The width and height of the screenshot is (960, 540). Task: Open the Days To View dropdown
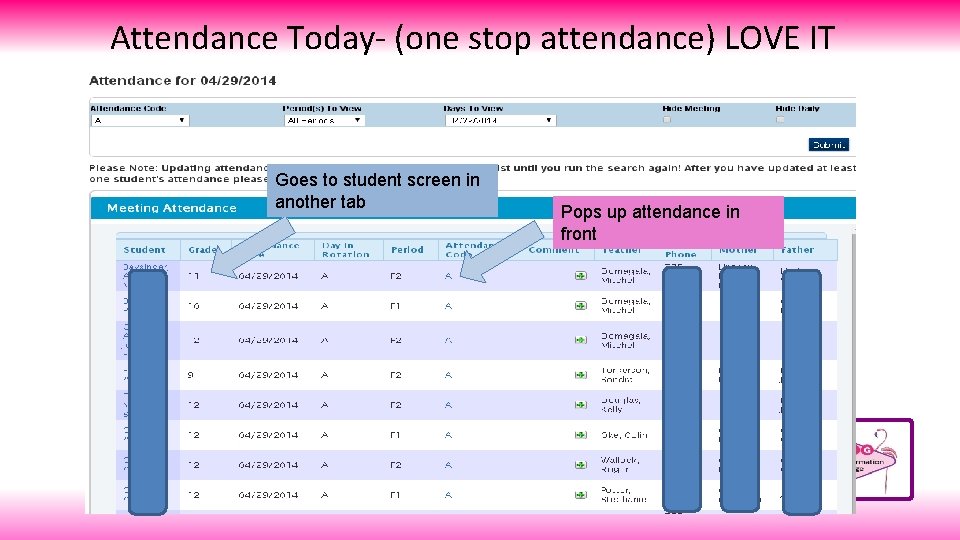501,121
